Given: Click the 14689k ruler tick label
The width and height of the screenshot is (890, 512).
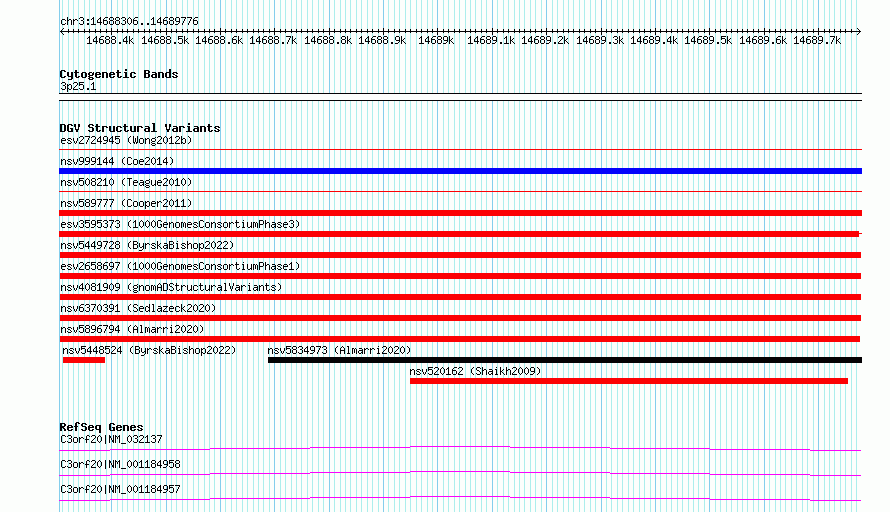Looking at the screenshot, I should 436,40.
